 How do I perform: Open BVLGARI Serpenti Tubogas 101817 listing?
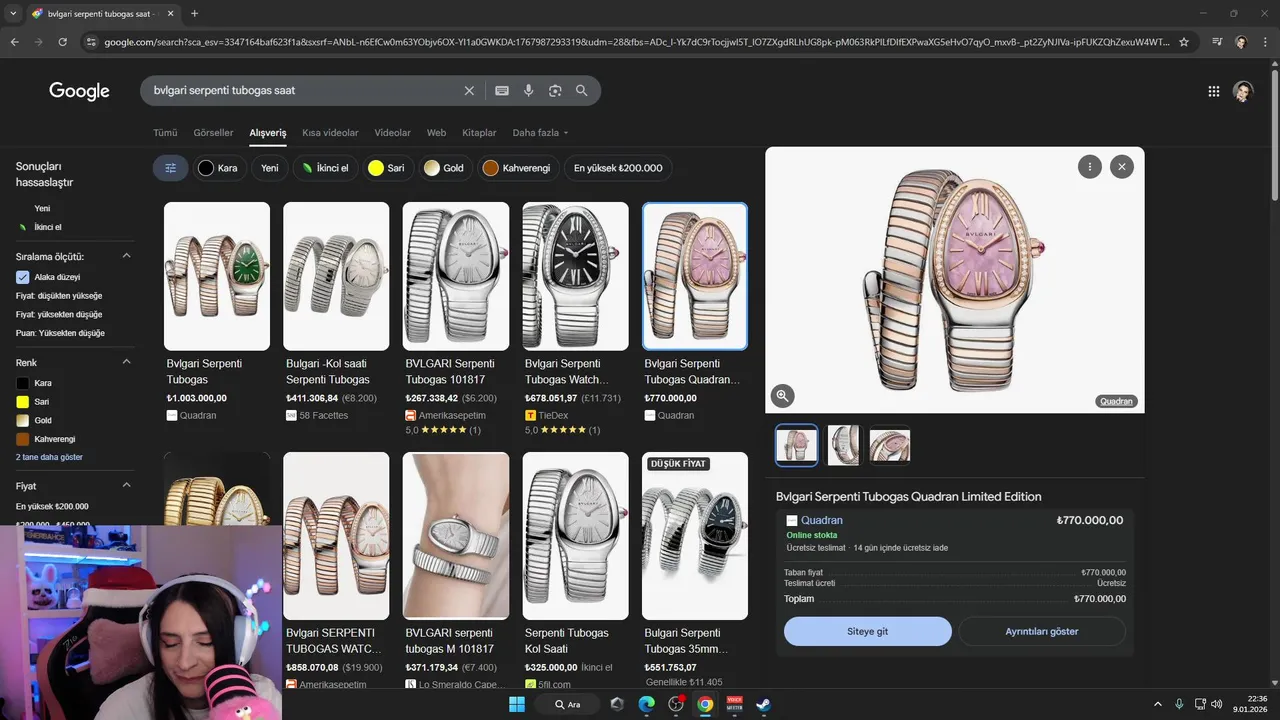pos(456,320)
